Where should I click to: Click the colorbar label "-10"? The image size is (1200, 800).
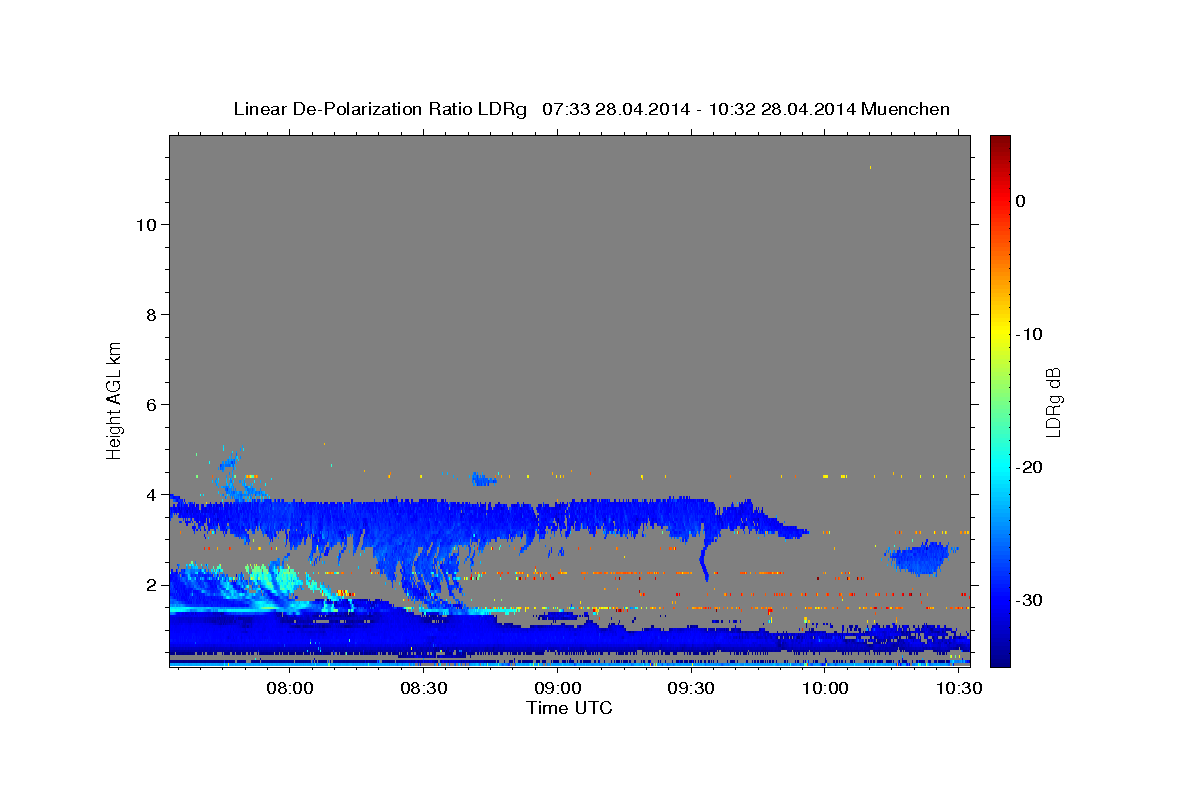1029,334
